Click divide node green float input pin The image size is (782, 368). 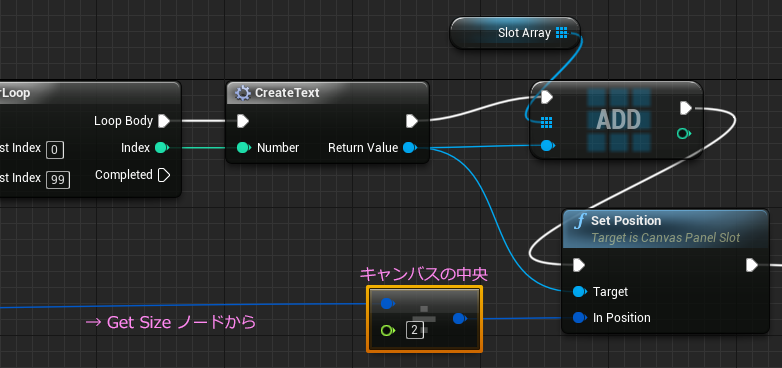388,330
